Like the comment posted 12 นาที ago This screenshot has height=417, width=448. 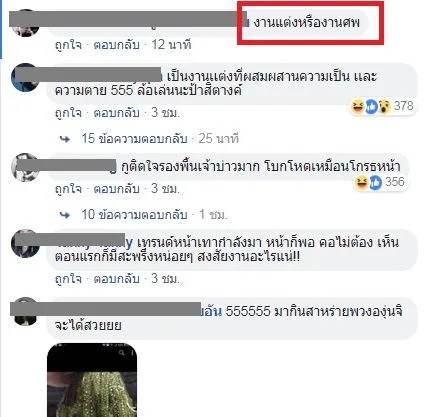point(68,45)
